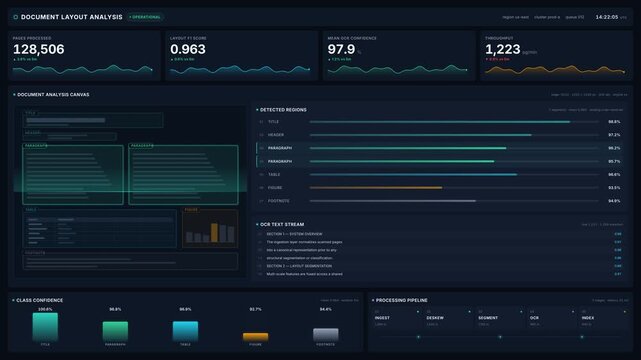Click the queue 312 label
The width and height of the screenshot is (641, 360).
[x=575, y=17]
